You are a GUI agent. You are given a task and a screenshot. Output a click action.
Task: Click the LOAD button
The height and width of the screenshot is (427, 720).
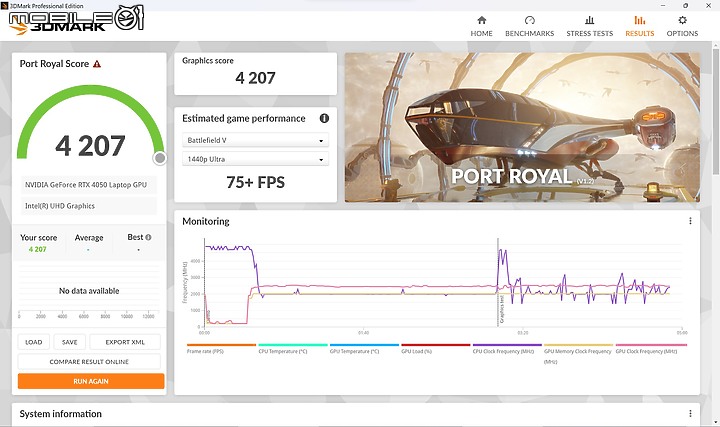pos(34,342)
